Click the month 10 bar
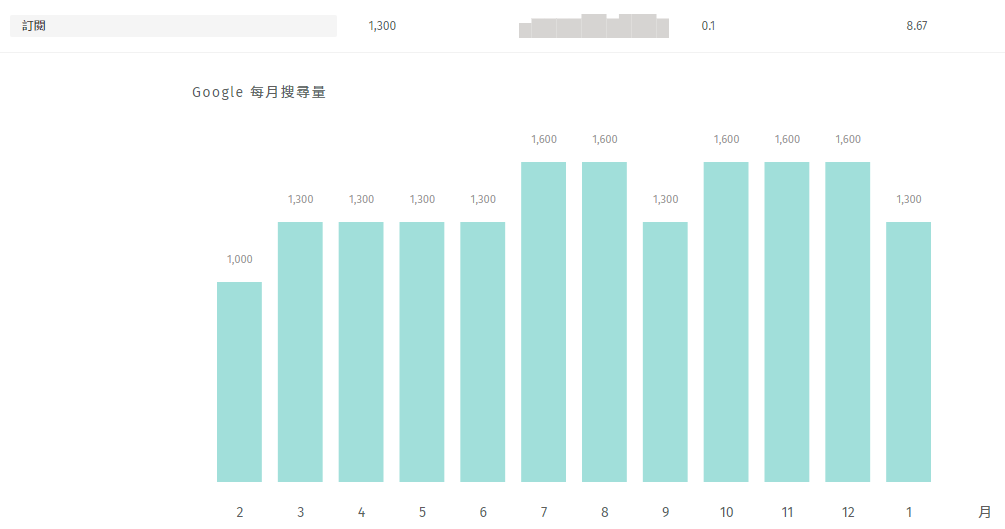 726,322
